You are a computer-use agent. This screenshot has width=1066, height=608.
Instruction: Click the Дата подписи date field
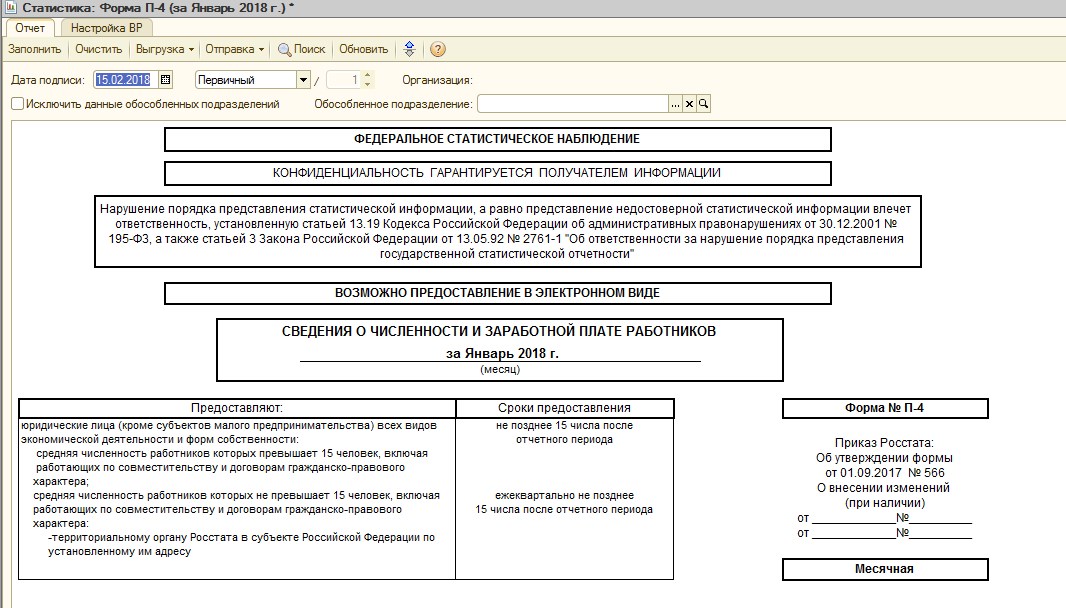coord(126,80)
